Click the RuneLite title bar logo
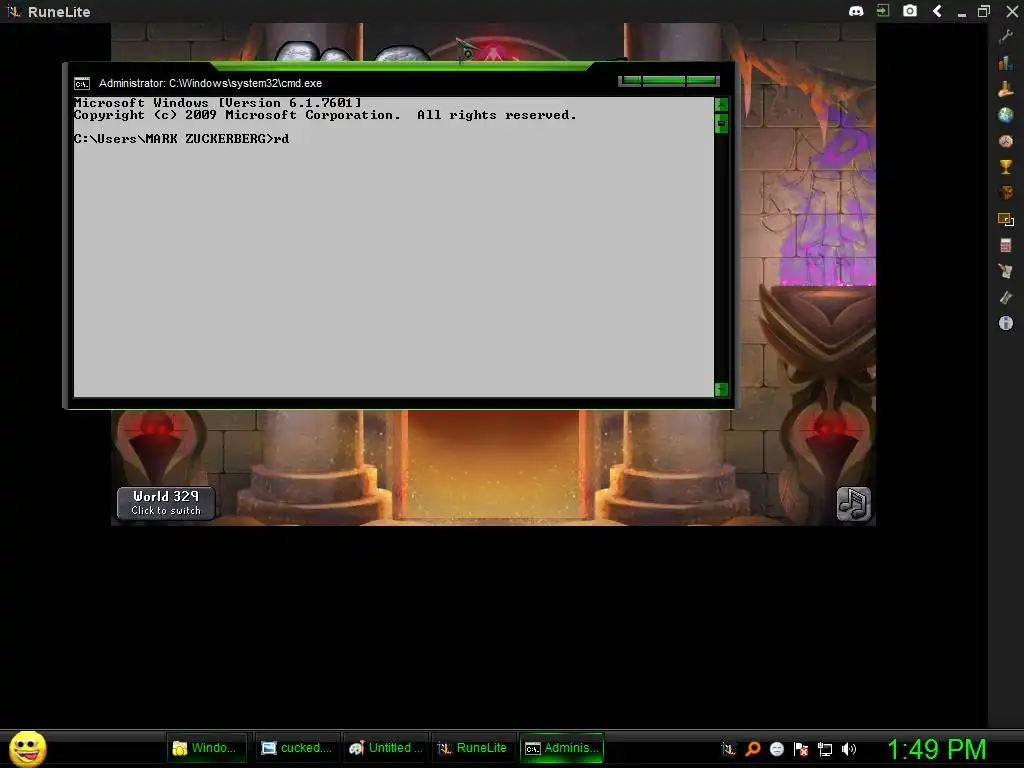 [x=14, y=11]
